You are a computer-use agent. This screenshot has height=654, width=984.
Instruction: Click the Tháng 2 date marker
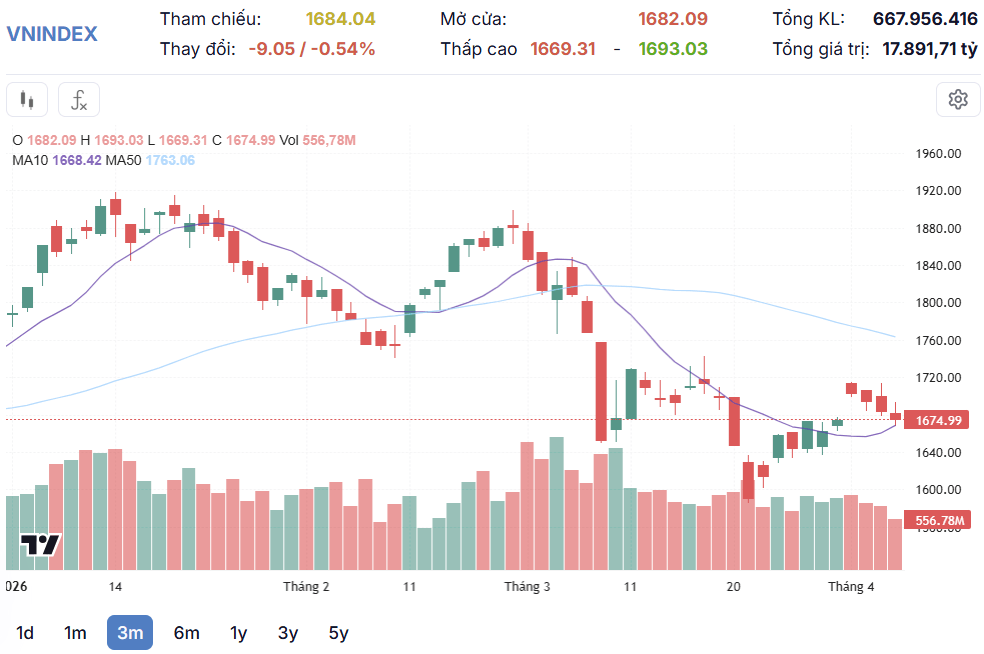click(x=306, y=587)
